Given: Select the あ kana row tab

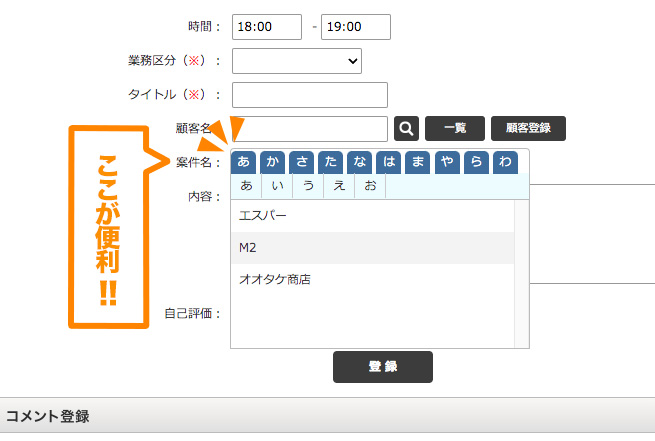Looking at the screenshot, I should point(244,162).
